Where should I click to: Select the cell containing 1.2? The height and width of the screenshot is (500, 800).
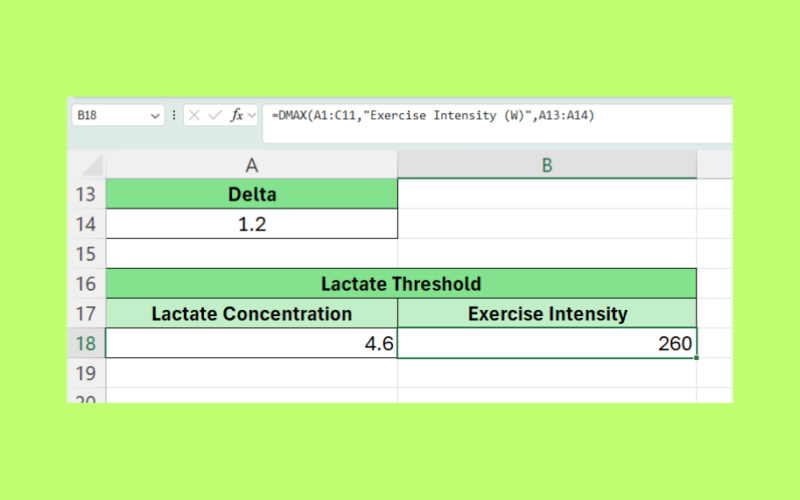pos(251,224)
